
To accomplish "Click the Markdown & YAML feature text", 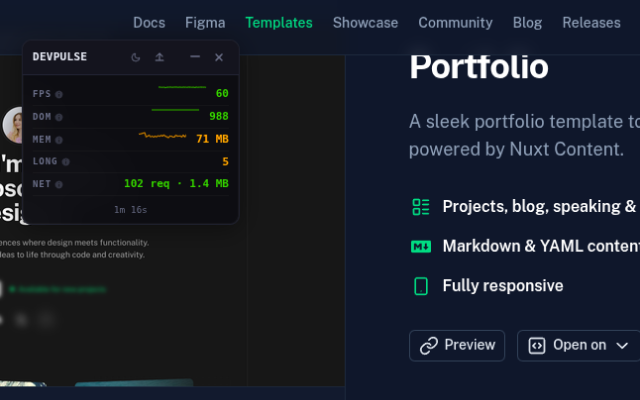I will tap(541, 246).
